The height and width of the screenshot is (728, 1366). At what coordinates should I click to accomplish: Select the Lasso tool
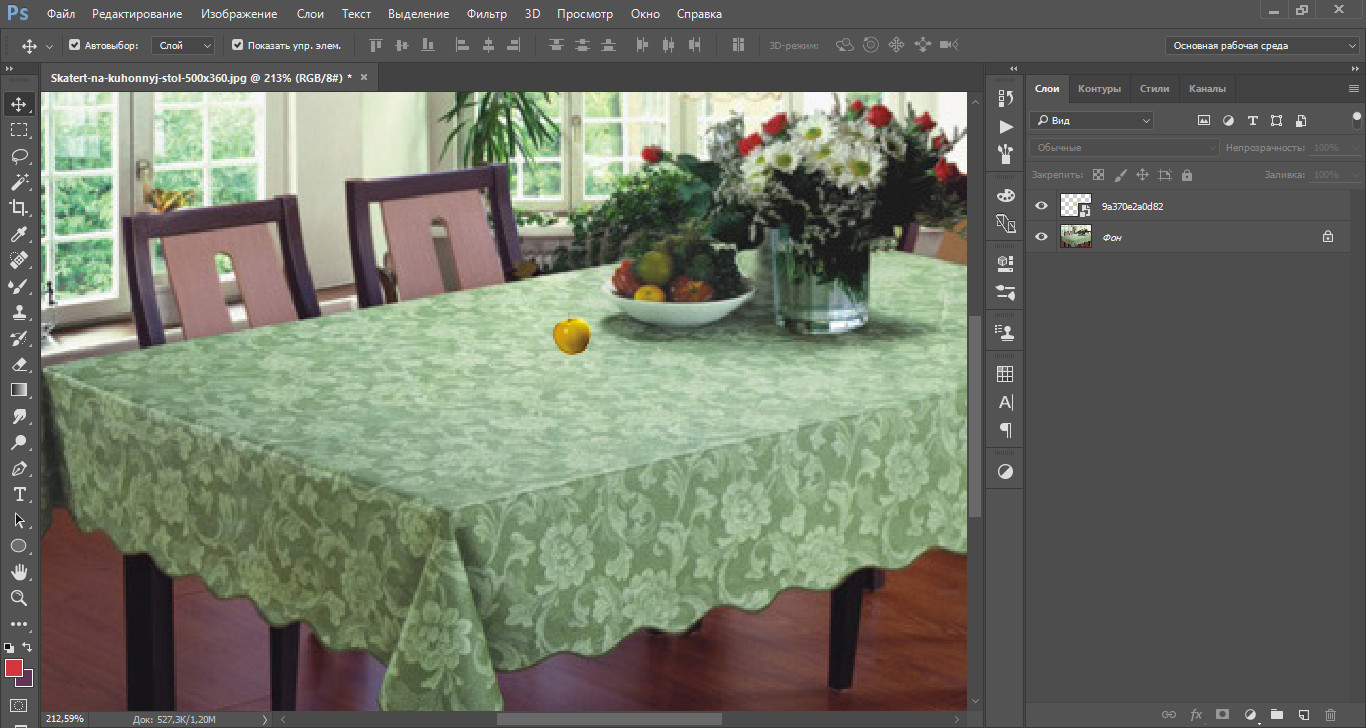tap(19, 156)
